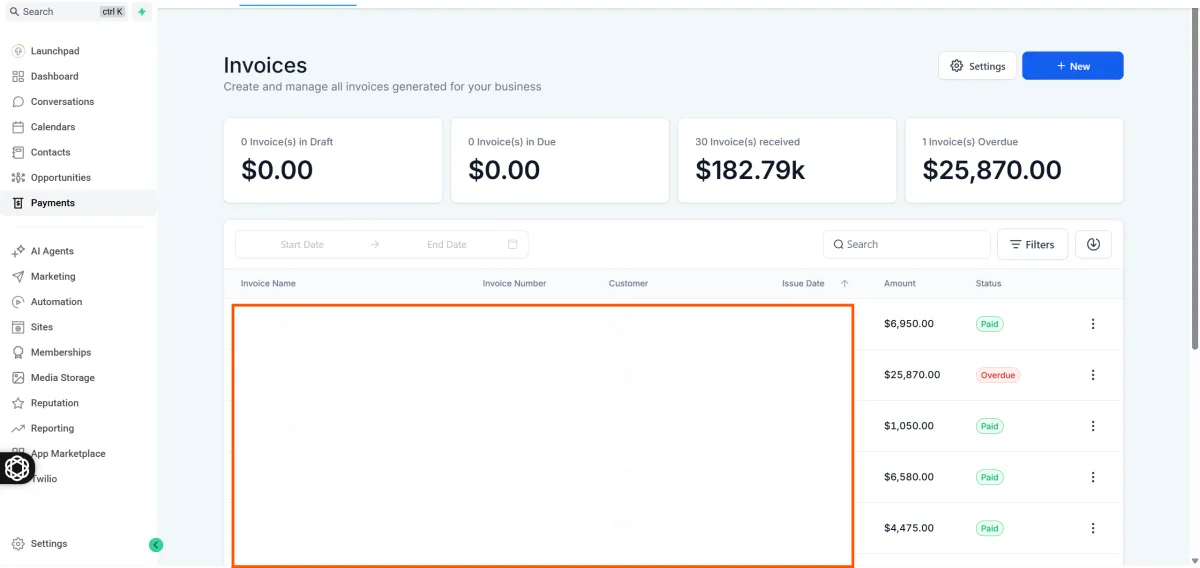Open the Filters button
The image size is (1200, 568).
tap(1032, 244)
